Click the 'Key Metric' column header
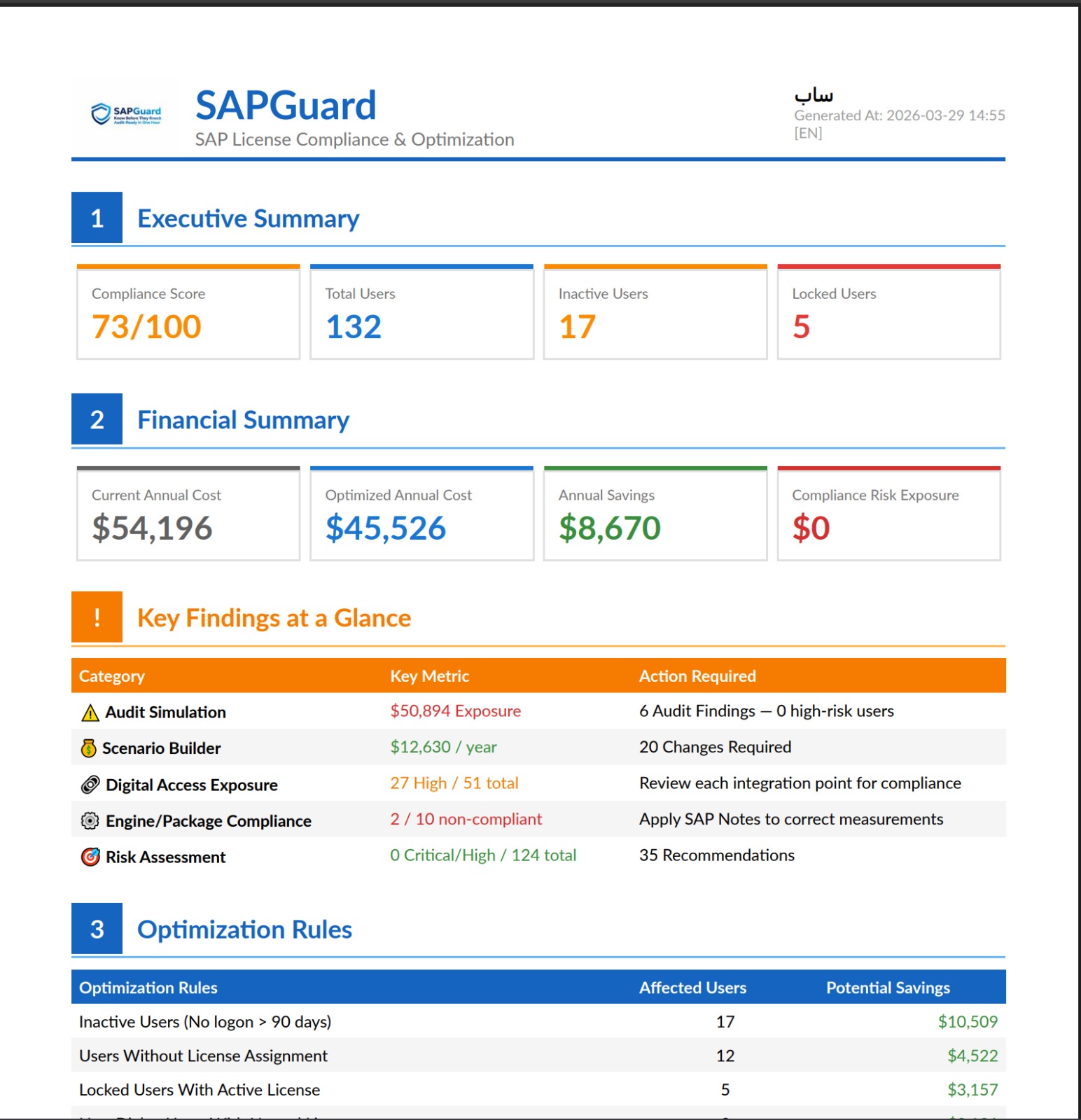Viewport: 1081px width, 1120px height. click(430, 676)
